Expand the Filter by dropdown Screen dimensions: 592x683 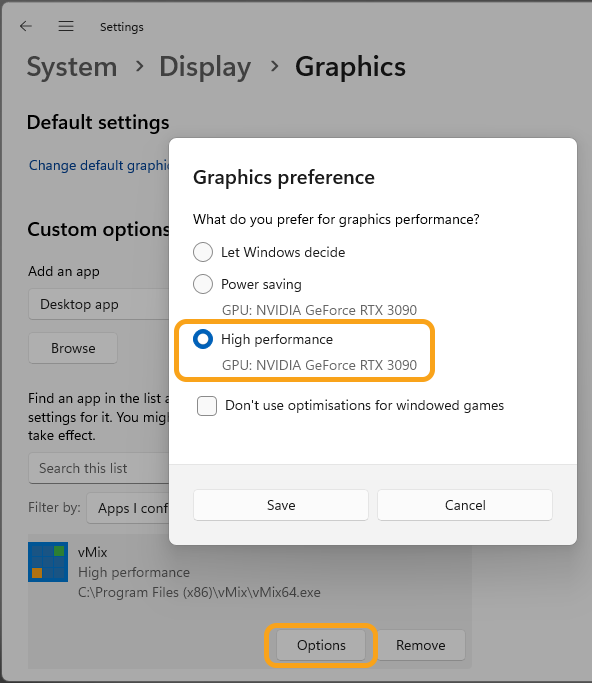click(128, 508)
